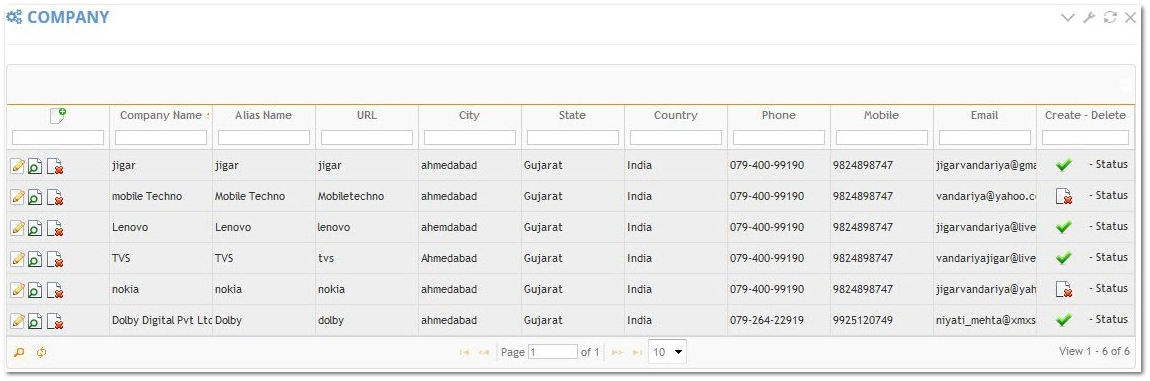Delete the mobile Techno company row
This screenshot has width=1150, height=381.
pos(55,197)
